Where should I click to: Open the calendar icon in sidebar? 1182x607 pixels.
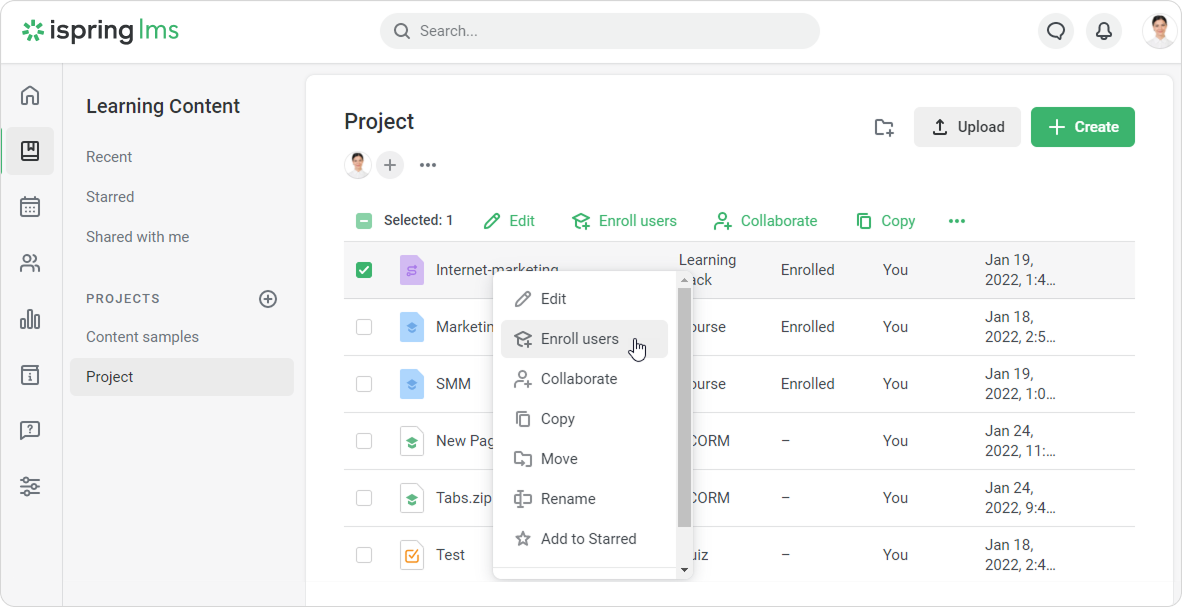(x=30, y=207)
